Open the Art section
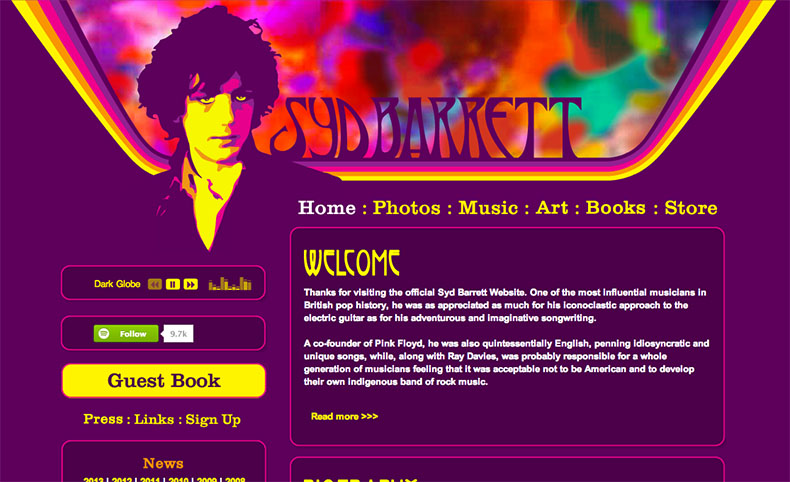 click(552, 208)
